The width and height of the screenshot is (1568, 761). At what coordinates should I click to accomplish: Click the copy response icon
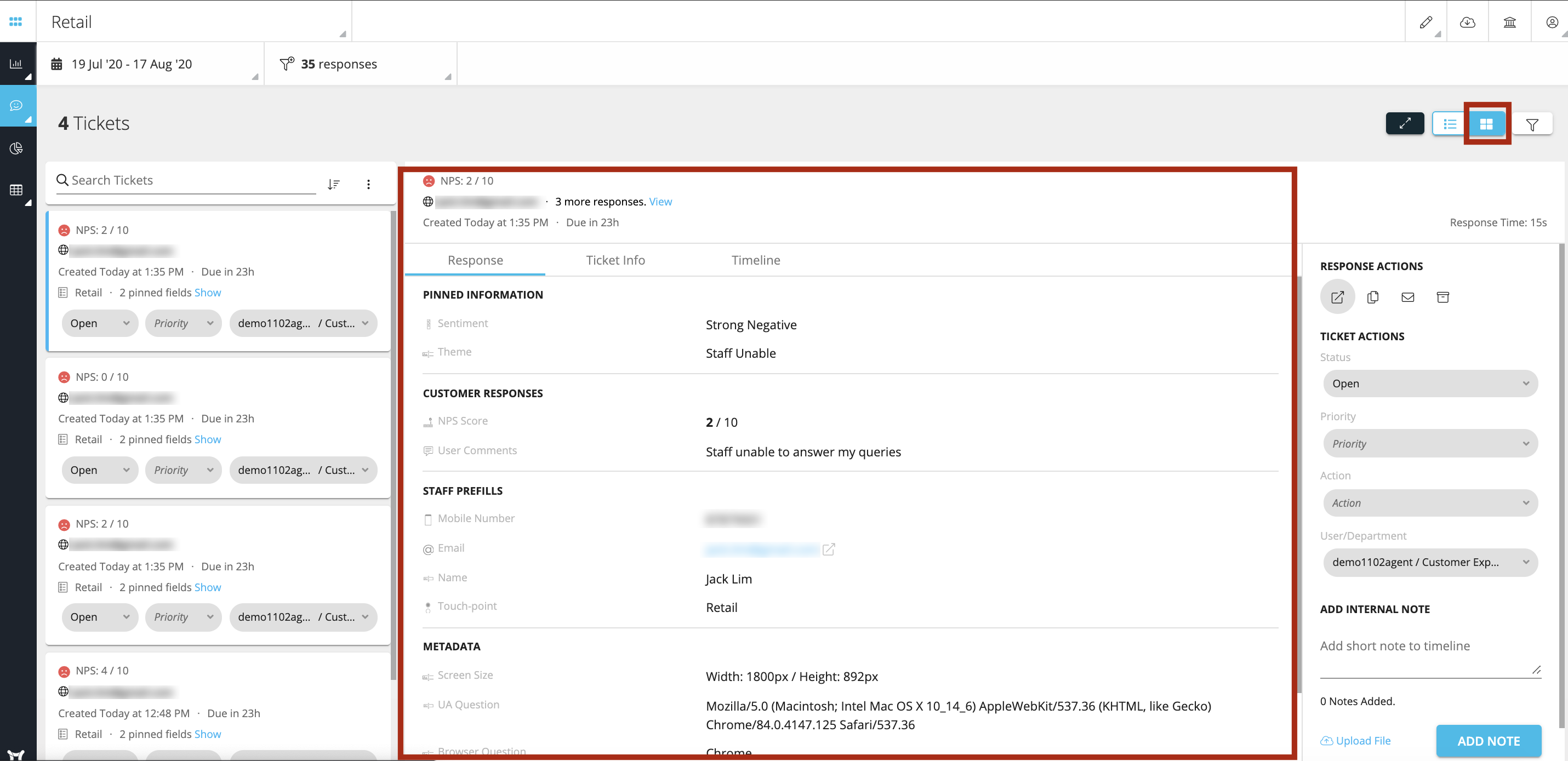tap(1372, 297)
